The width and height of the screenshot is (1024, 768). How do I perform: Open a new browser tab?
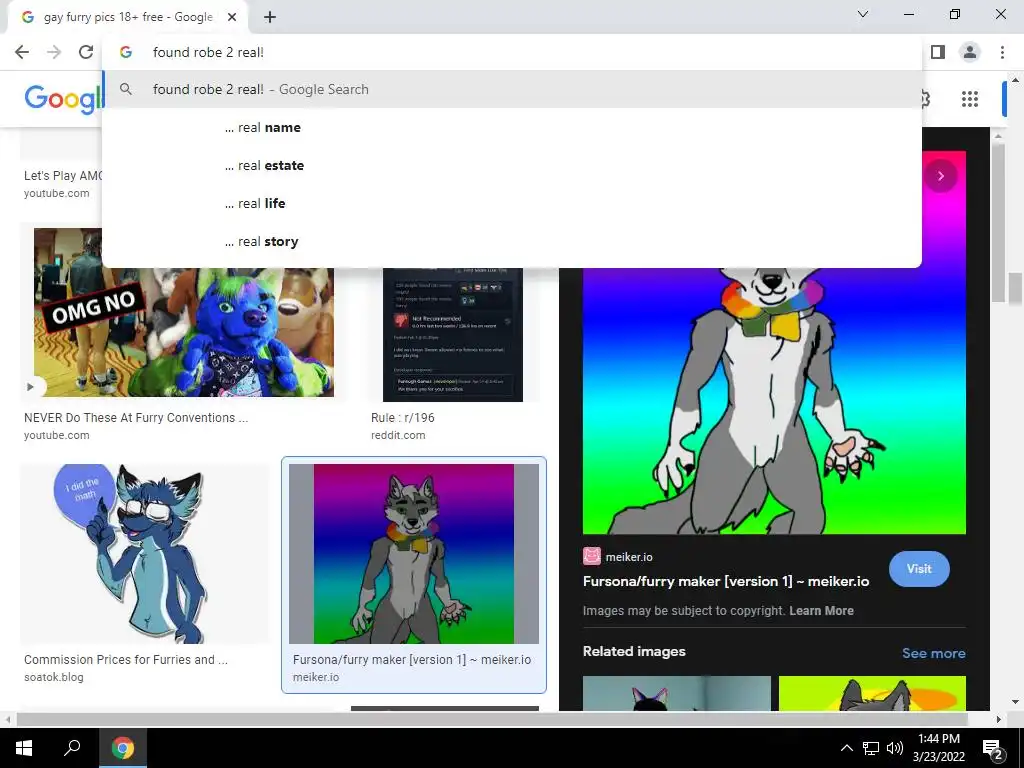tap(270, 17)
